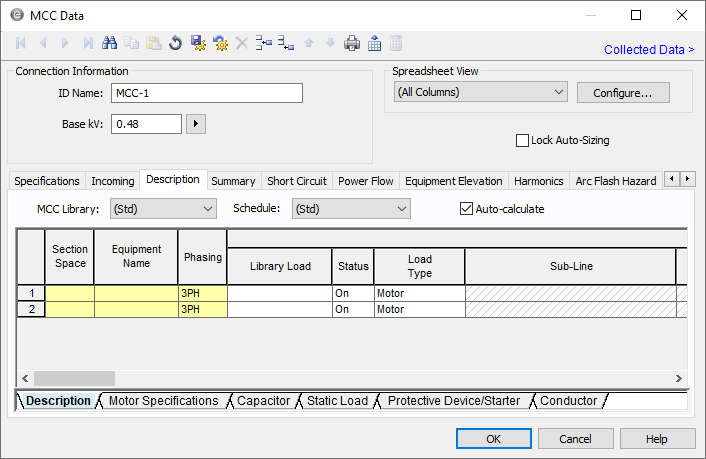Open the Short Circuit tab

297,181
